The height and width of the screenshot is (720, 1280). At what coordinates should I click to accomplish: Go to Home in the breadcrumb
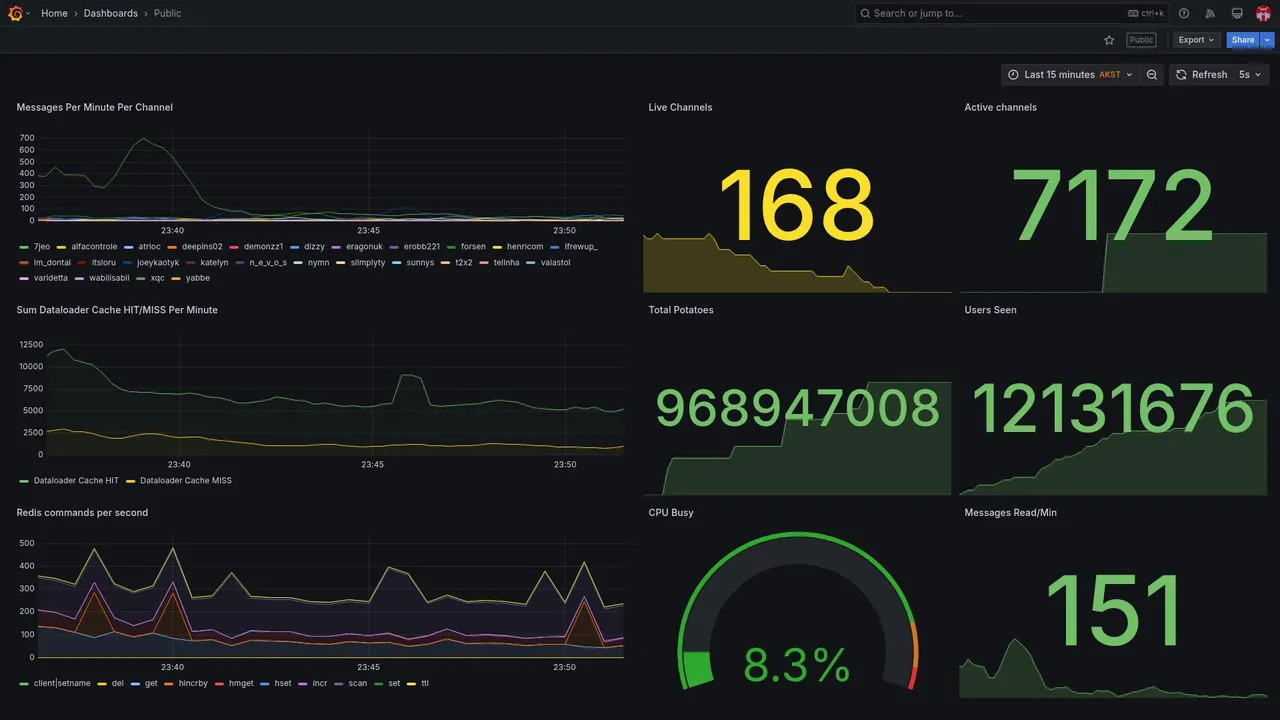[x=54, y=13]
